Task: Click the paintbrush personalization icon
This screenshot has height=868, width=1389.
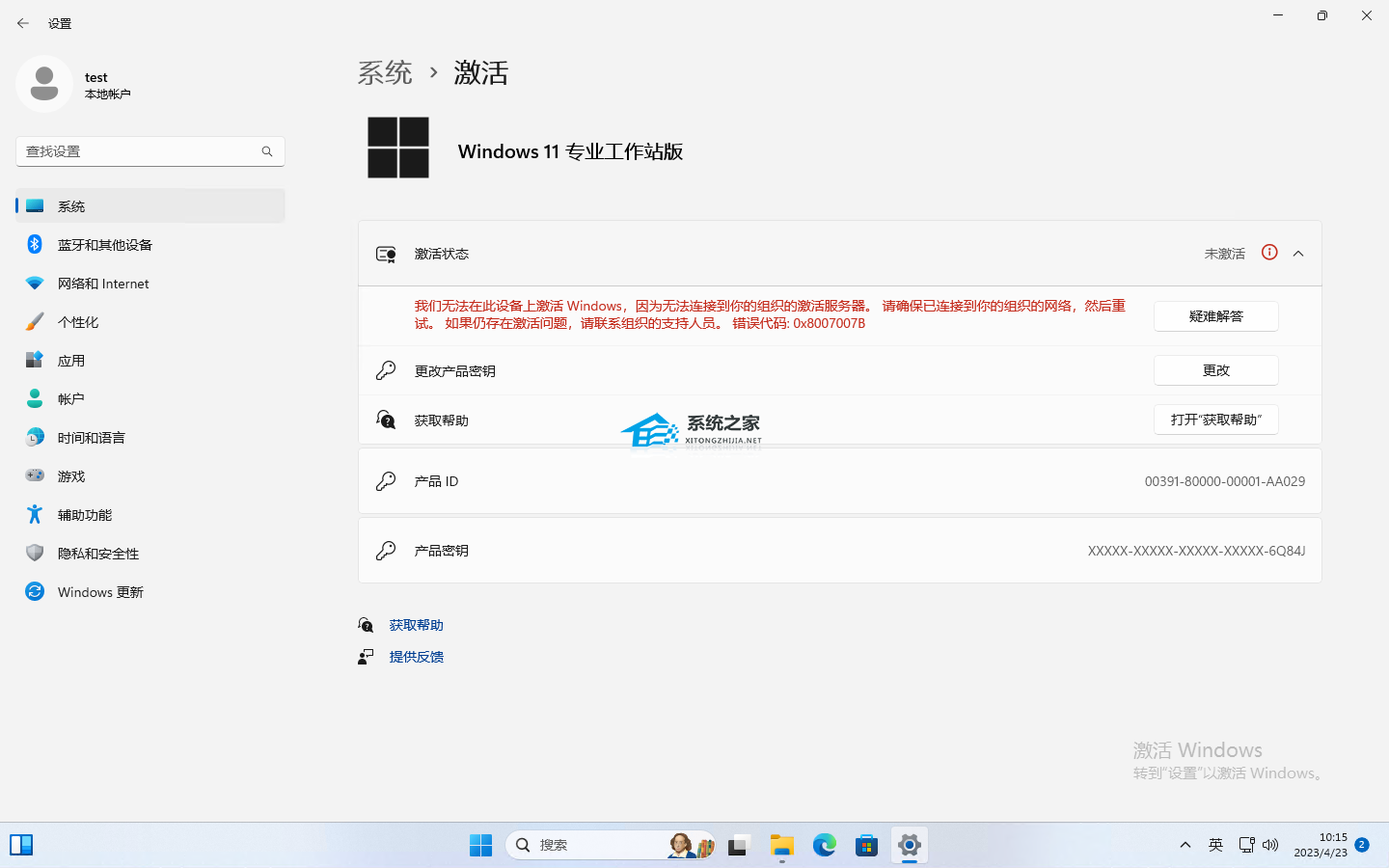Action: tap(35, 321)
